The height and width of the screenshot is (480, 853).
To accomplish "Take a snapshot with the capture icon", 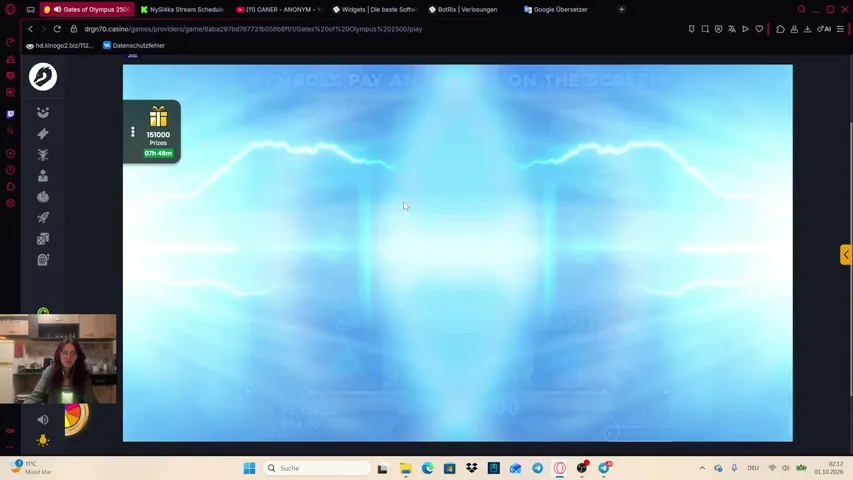I will pyautogui.click(x=705, y=29).
